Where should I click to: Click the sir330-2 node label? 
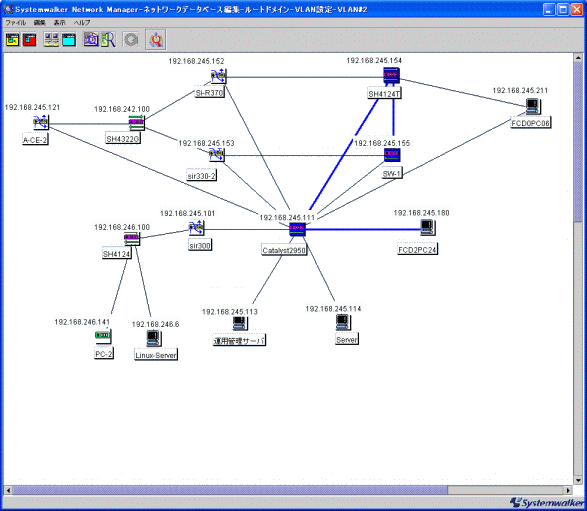[201, 176]
